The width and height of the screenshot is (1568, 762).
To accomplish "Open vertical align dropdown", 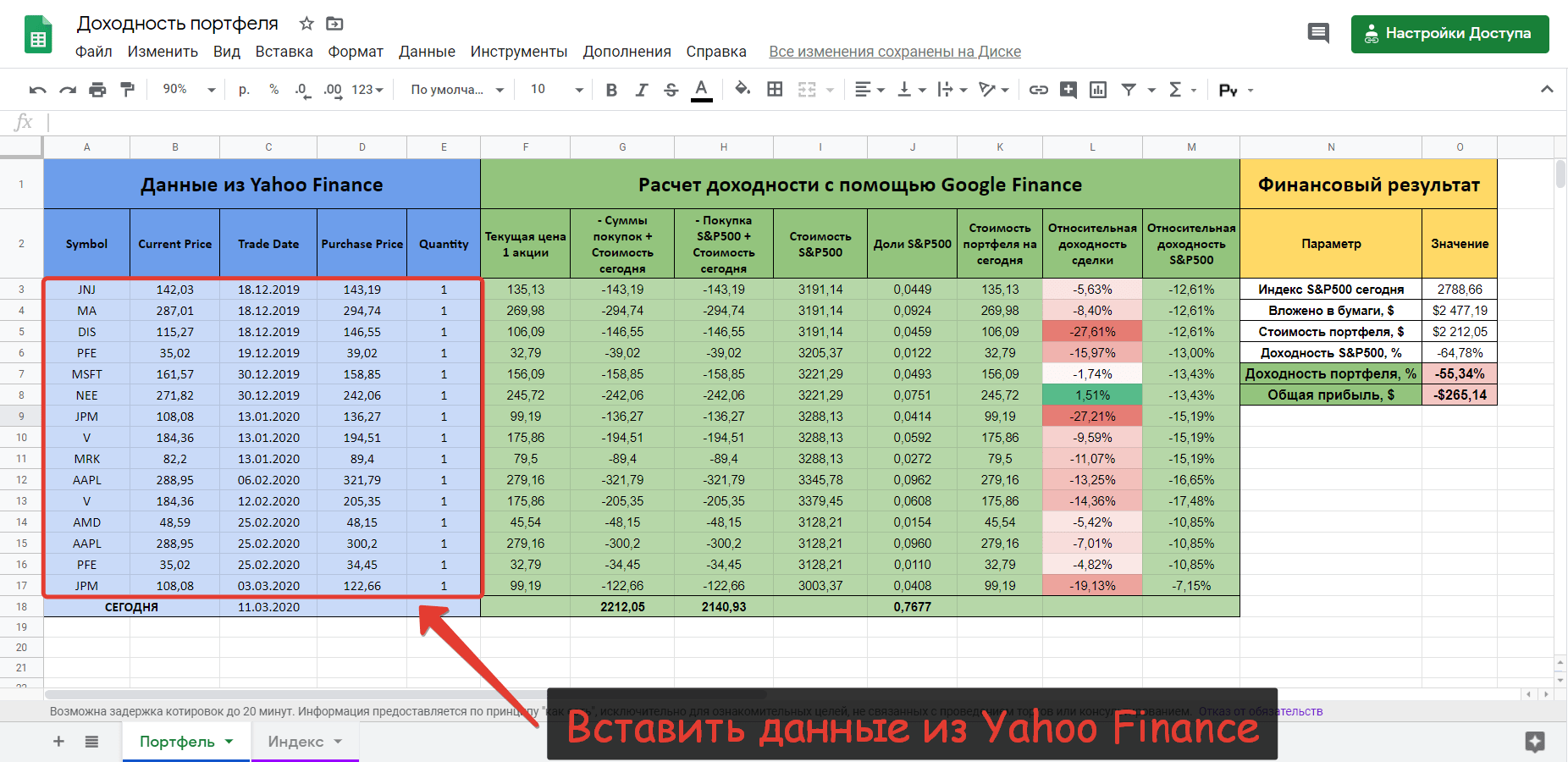I will (x=912, y=90).
